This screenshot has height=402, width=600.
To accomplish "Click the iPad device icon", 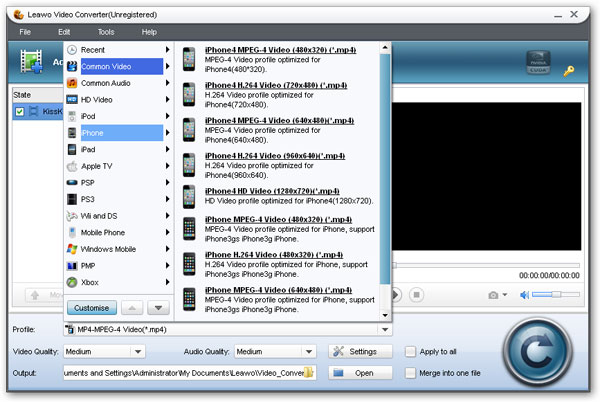I will click(x=72, y=150).
